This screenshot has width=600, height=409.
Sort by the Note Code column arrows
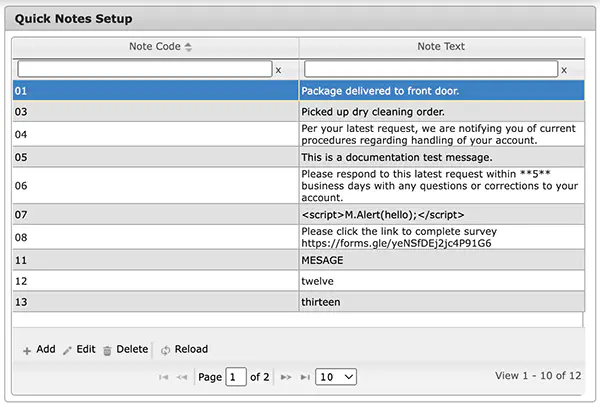click(x=188, y=47)
